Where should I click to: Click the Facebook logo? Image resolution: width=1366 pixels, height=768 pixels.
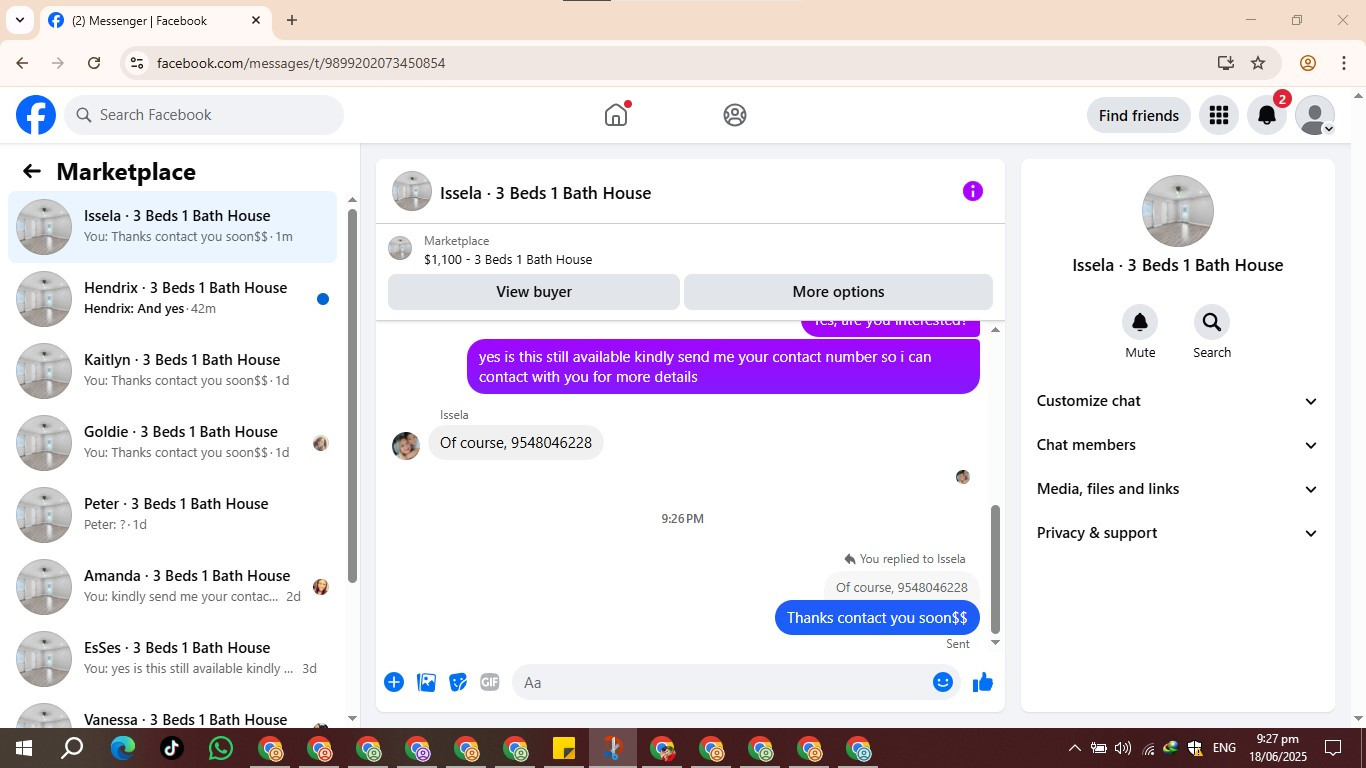click(36, 115)
